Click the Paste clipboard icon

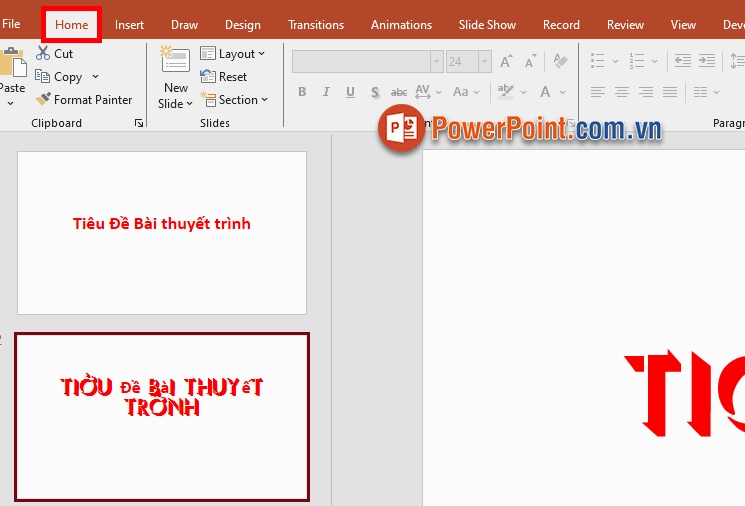point(13,62)
